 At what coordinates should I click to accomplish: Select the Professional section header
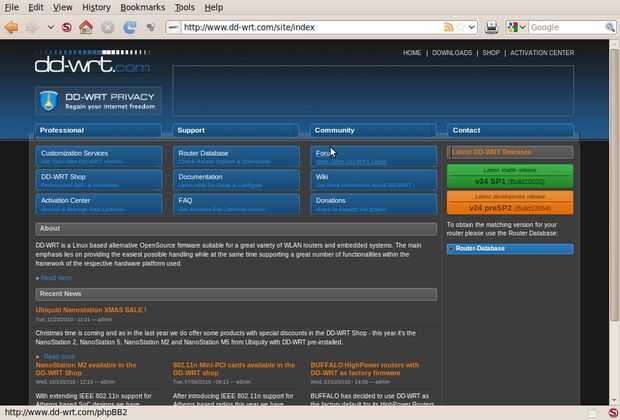tap(98, 131)
